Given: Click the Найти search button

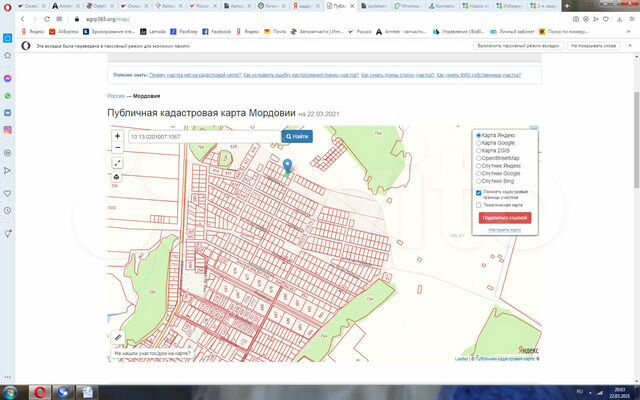Looking at the screenshot, I should (x=297, y=136).
